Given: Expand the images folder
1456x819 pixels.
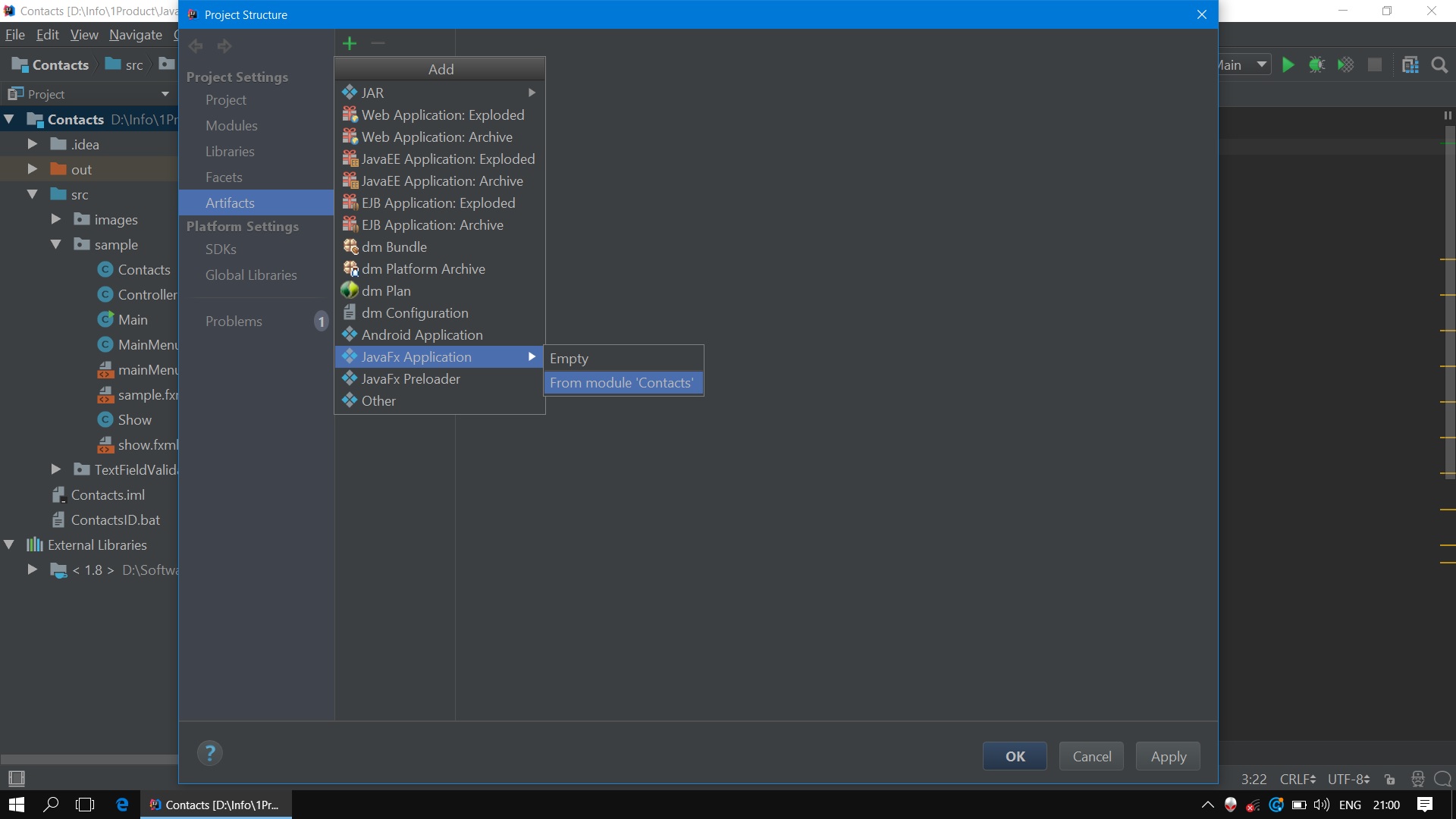Looking at the screenshot, I should pyautogui.click(x=56, y=219).
